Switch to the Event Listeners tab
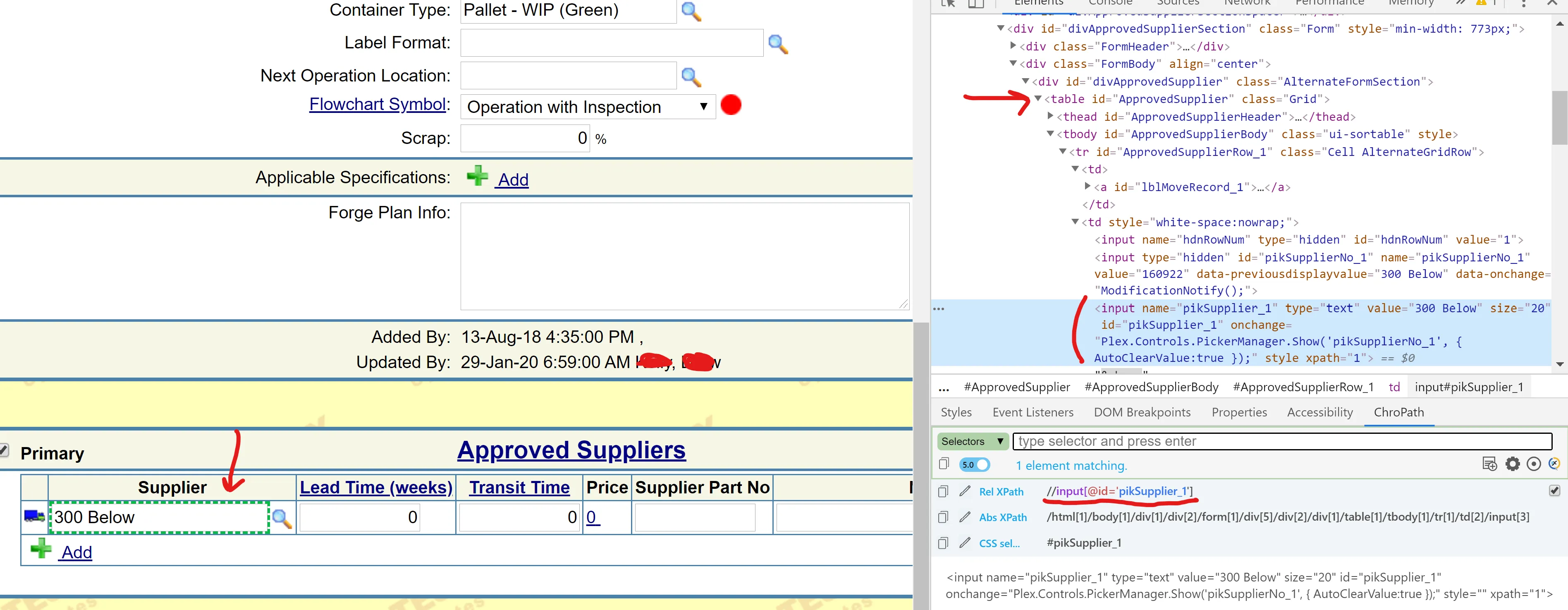 pos(1033,412)
